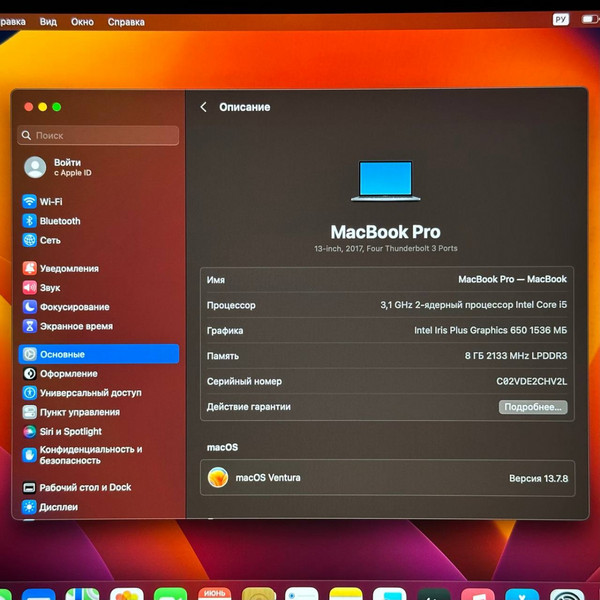Open Maps app in the Dock
Screen dimensions: 600x600
click(x=82, y=593)
